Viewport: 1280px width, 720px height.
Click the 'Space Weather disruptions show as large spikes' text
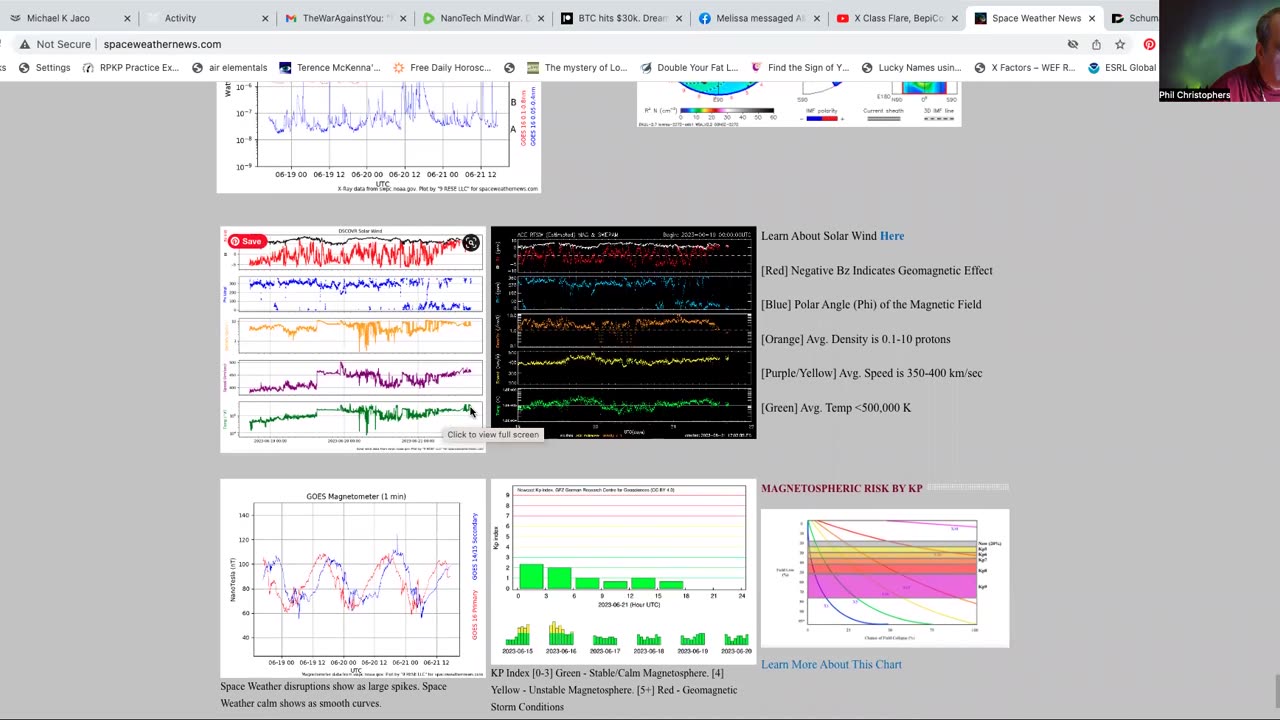pyautogui.click(x=334, y=695)
